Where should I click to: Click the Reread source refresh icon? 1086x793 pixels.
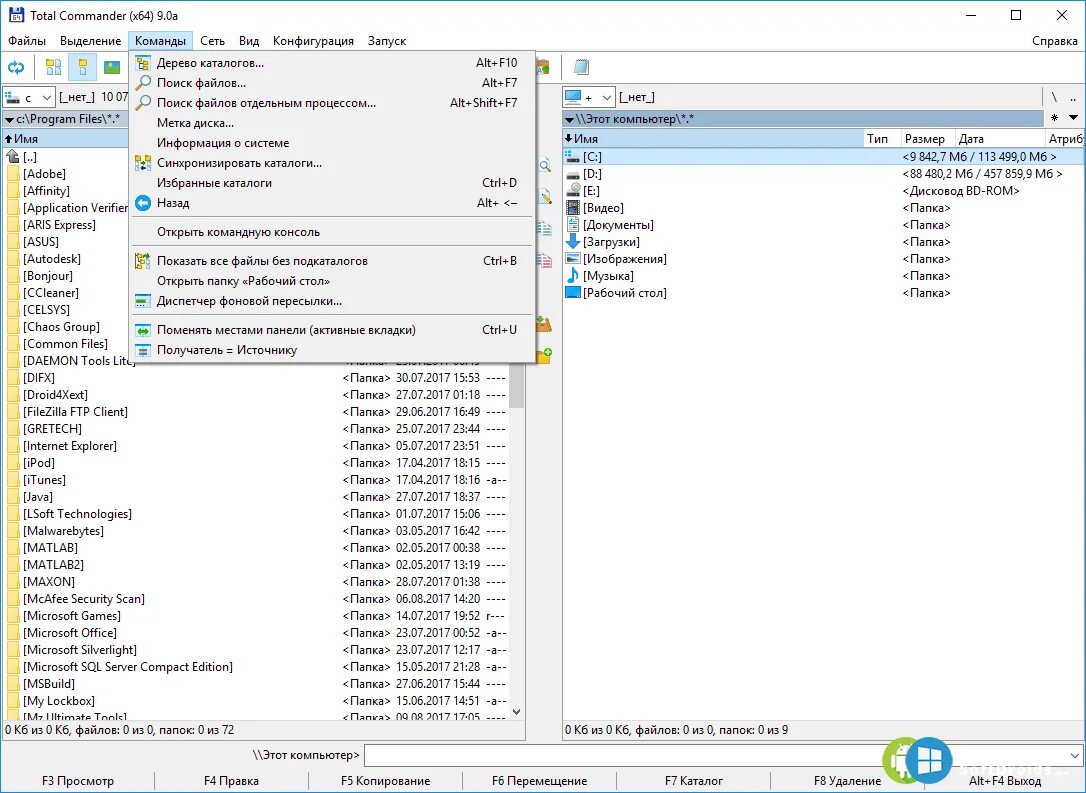pyautogui.click(x=15, y=67)
